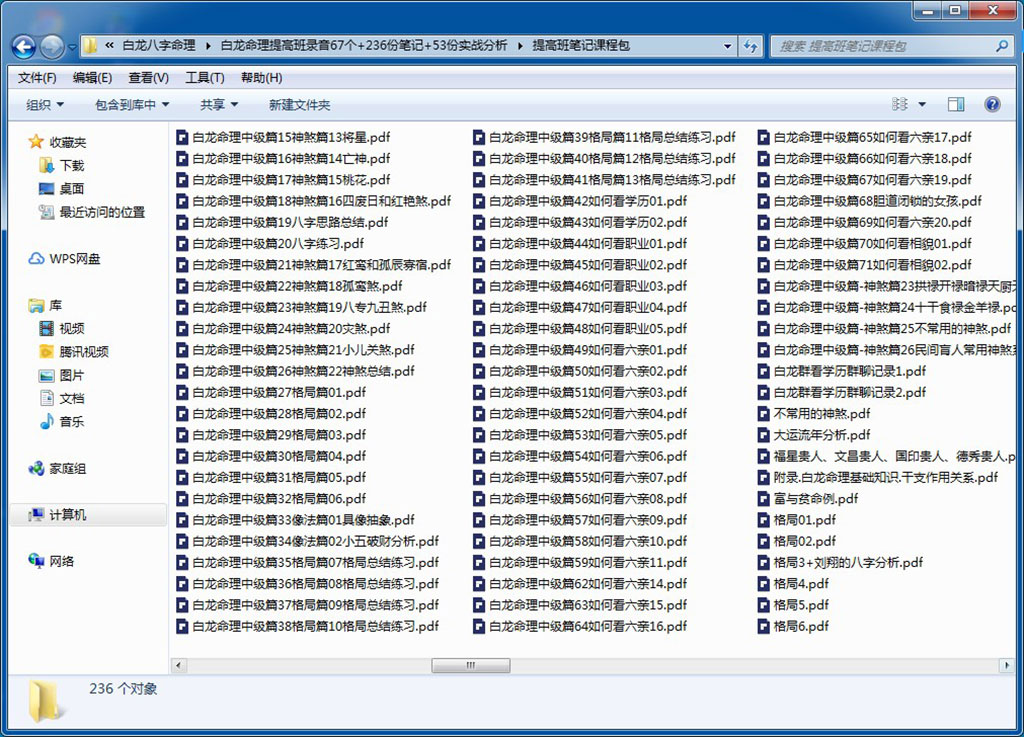This screenshot has width=1024, height=737.
Task: Open WPS网盘 cloud icon in sidebar
Action: [x=37, y=259]
